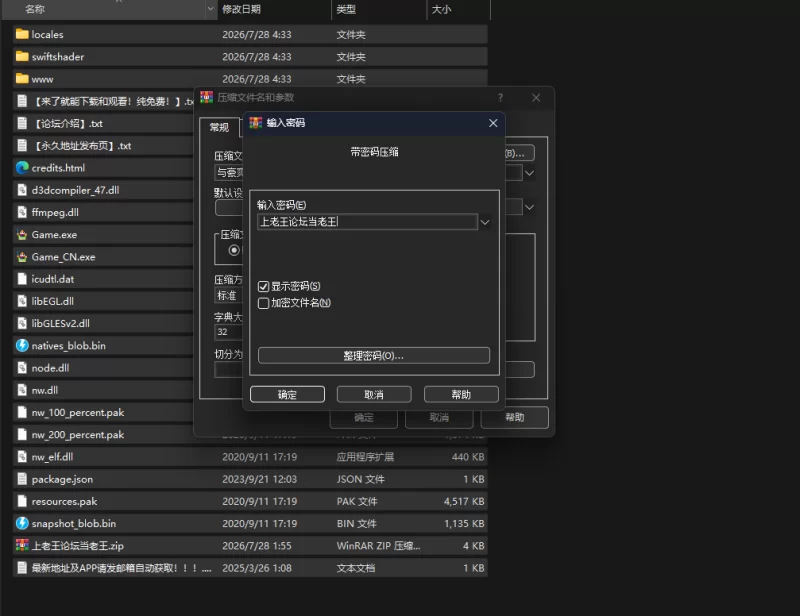Image resolution: width=800 pixels, height=616 pixels.
Task: Click the 应用程序扩展 type cell
Action: pyautogui.click(x=365, y=457)
